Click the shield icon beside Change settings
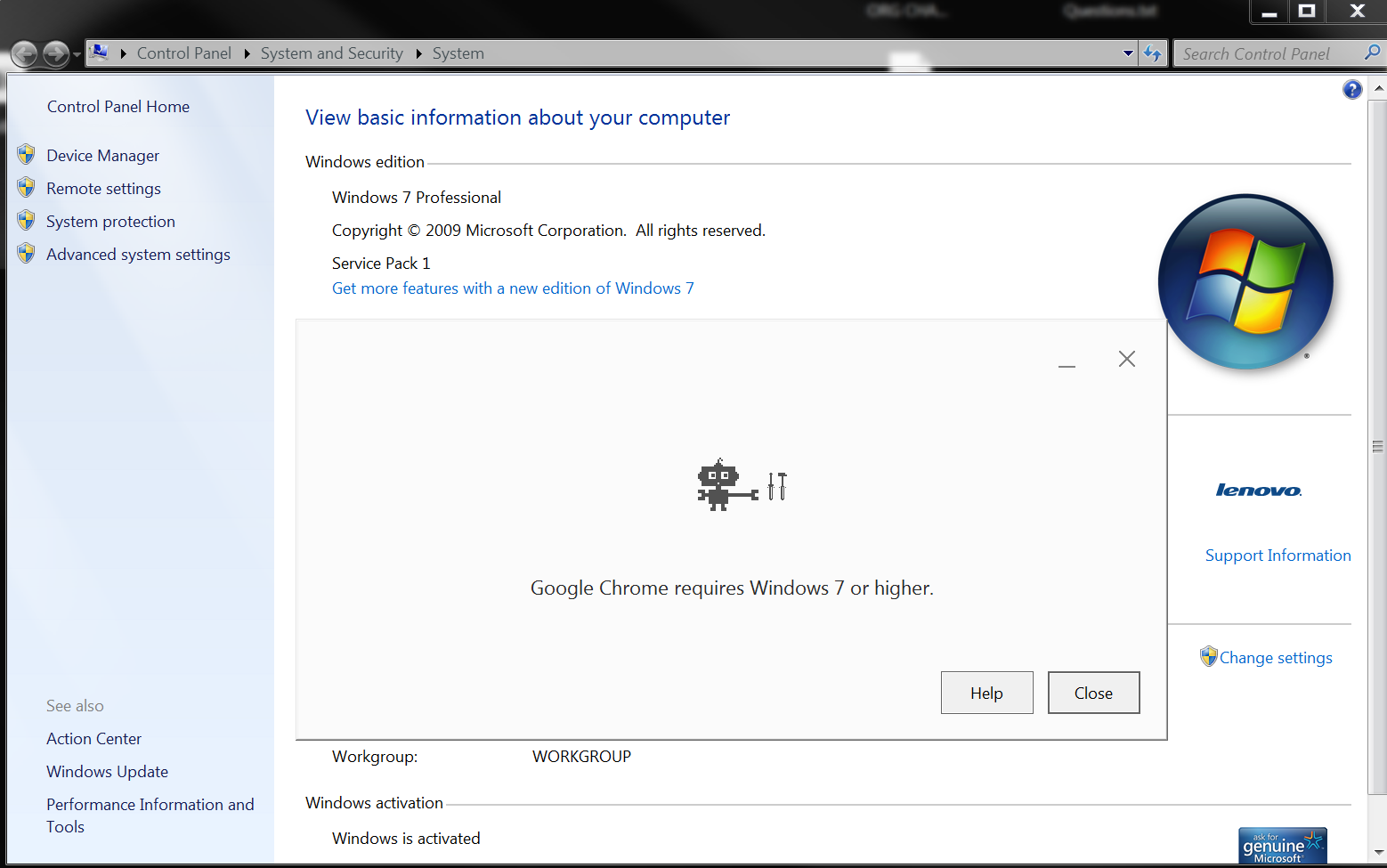 click(1208, 656)
